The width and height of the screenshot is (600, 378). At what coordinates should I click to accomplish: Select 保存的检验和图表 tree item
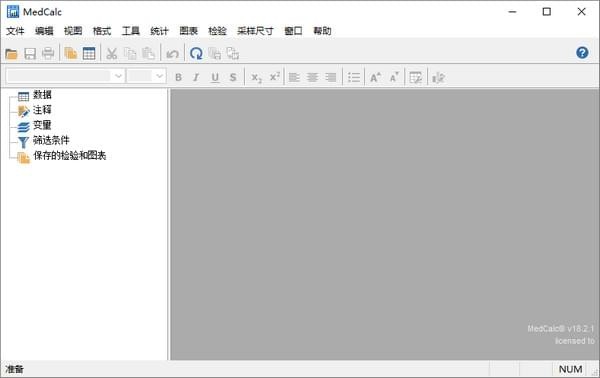pyautogui.click(x=70, y=156)
